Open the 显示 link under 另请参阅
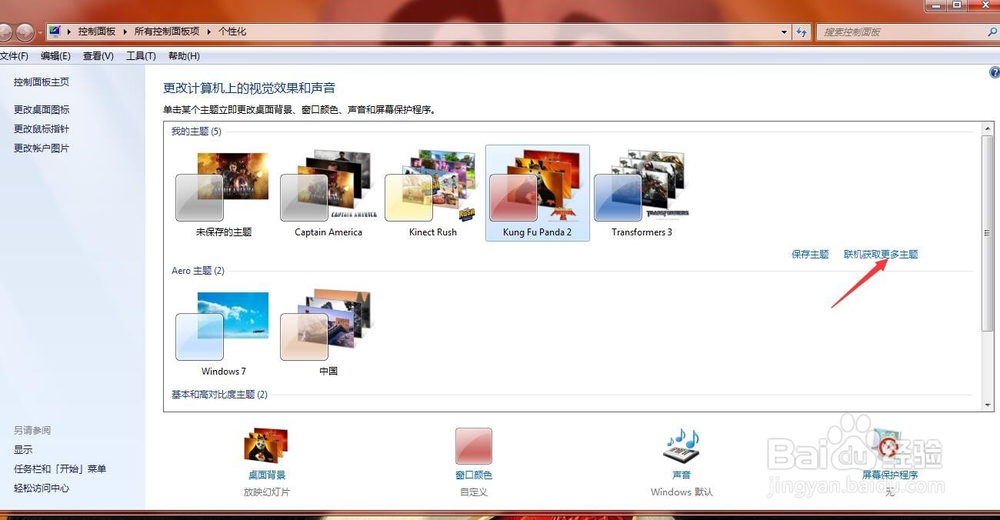The height and width of the screenshot is (520, 1000). 23,449
